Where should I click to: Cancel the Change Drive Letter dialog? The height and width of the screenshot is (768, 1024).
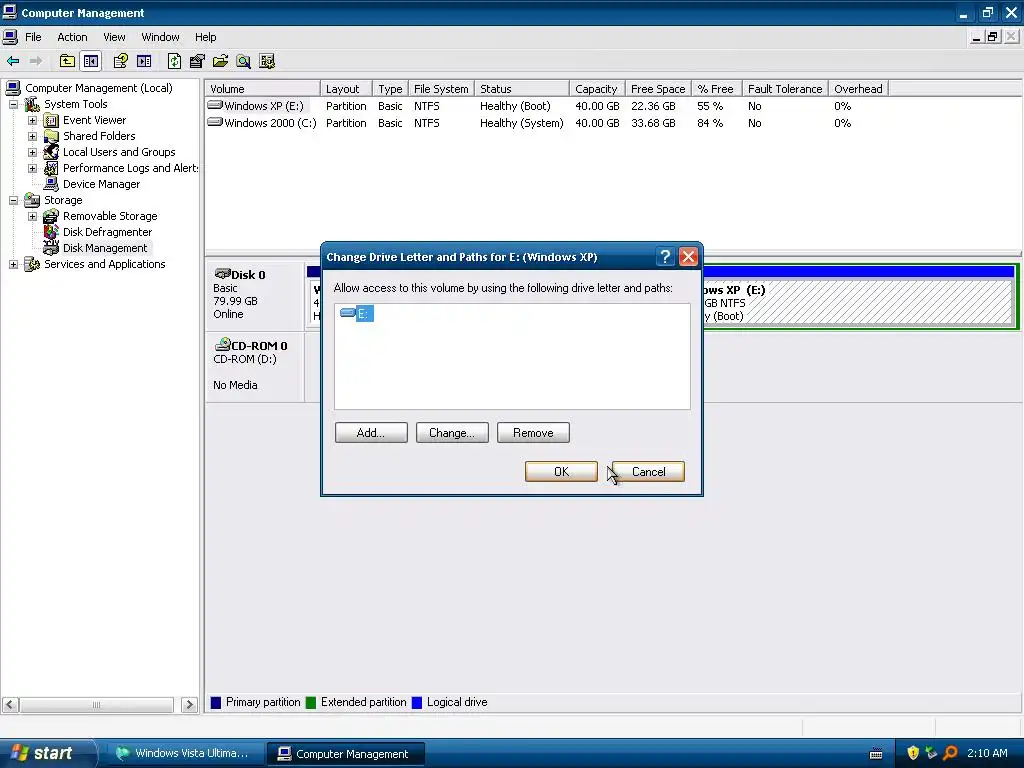point(648,472)
